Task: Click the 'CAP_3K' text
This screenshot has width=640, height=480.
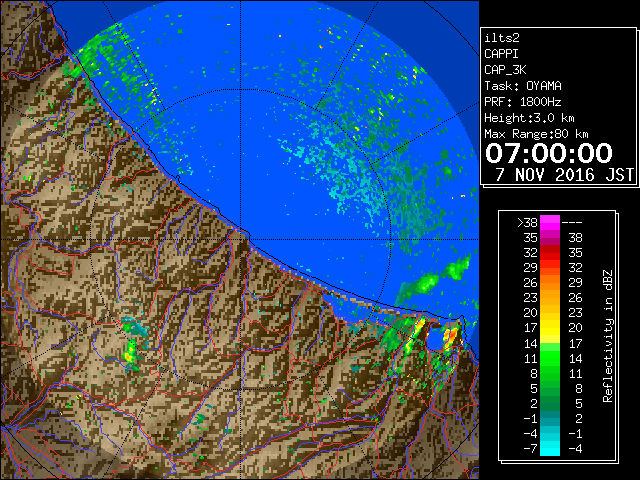Action: [505, 70]
